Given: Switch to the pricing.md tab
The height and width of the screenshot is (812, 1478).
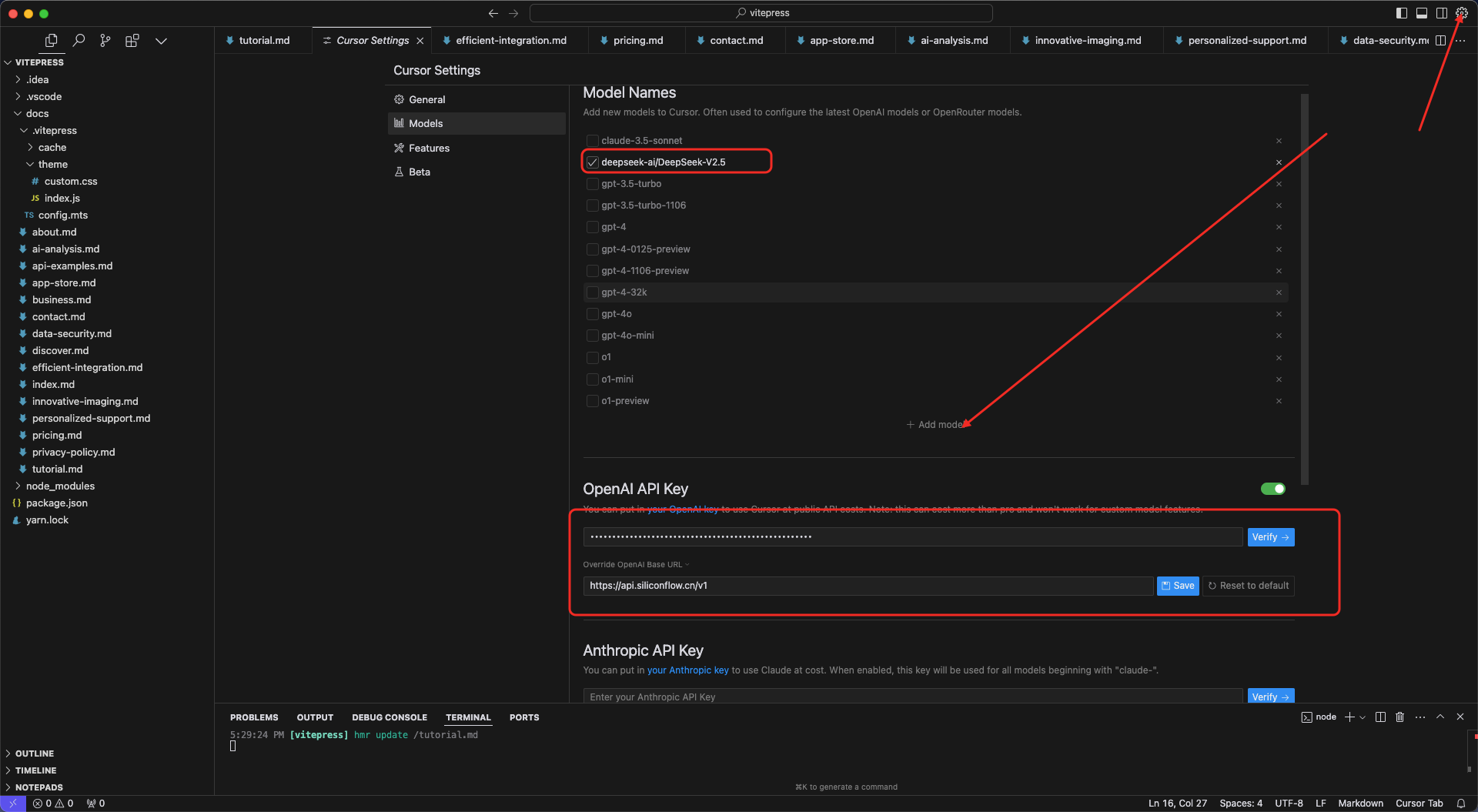Looking at the screenshot, I should tap(637, 40).
